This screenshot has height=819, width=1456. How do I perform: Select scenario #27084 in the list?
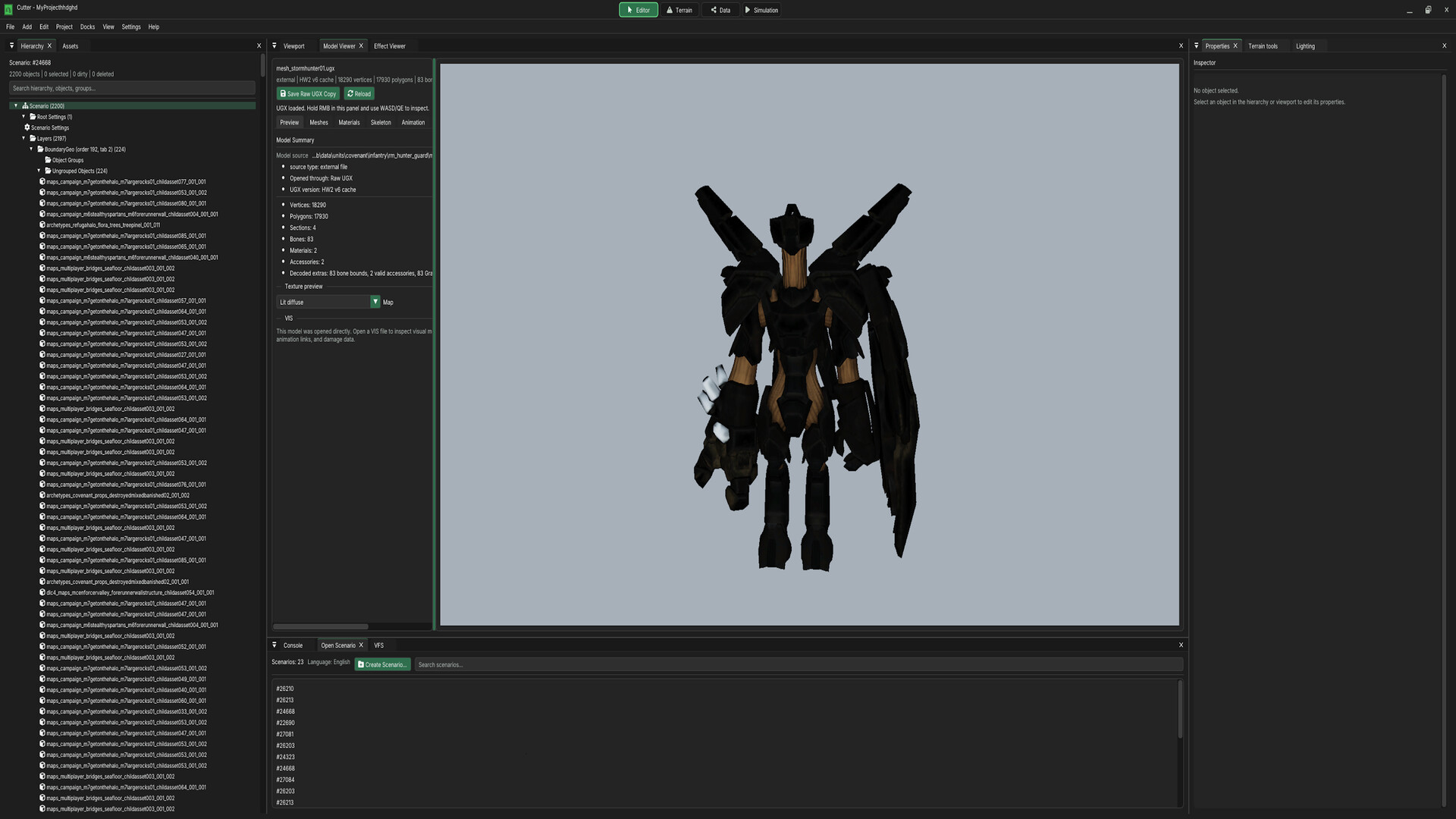[285, 780]
